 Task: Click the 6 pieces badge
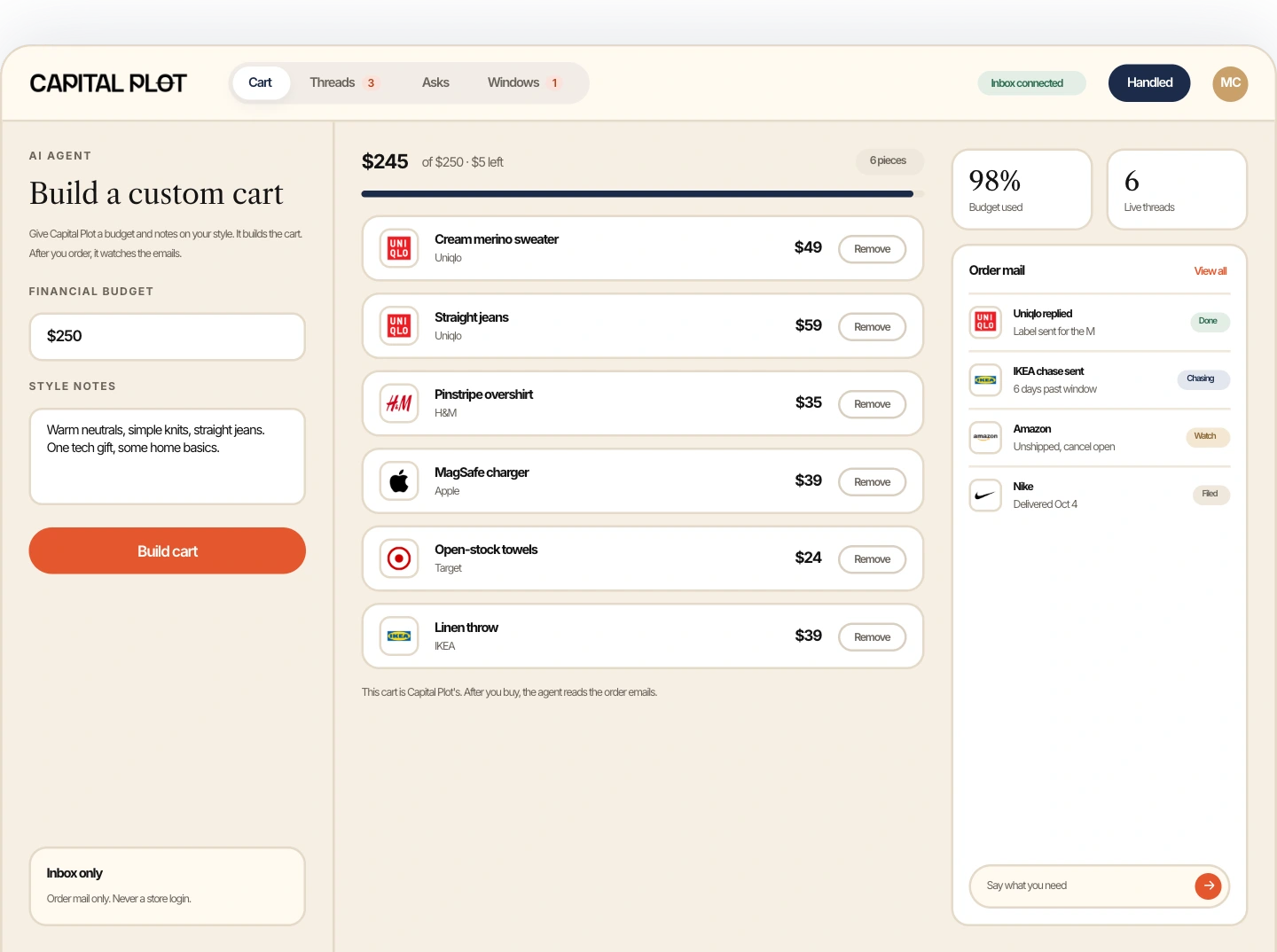click(x=889, y=160)
